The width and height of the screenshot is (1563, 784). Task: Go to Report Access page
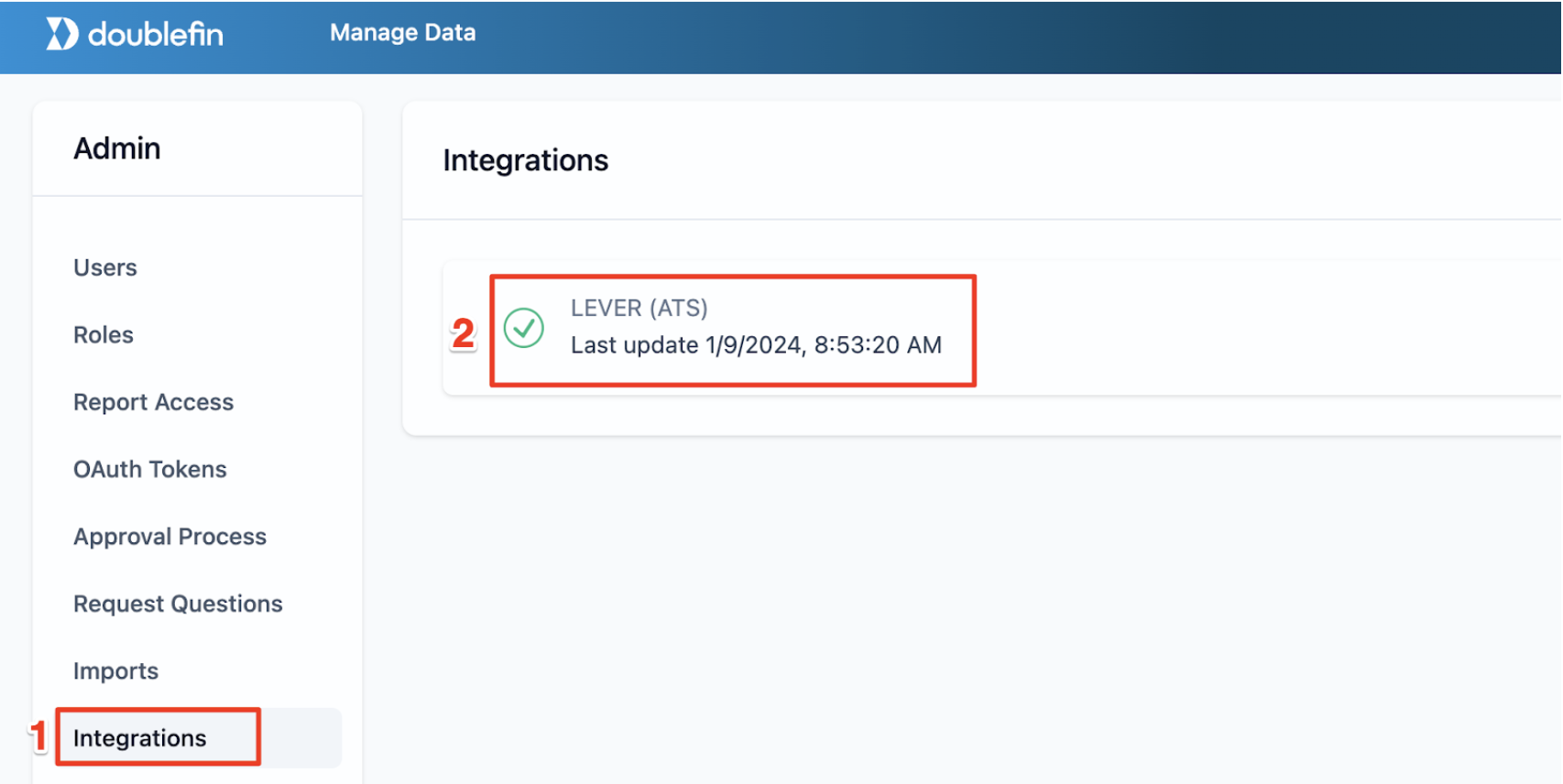153,401
